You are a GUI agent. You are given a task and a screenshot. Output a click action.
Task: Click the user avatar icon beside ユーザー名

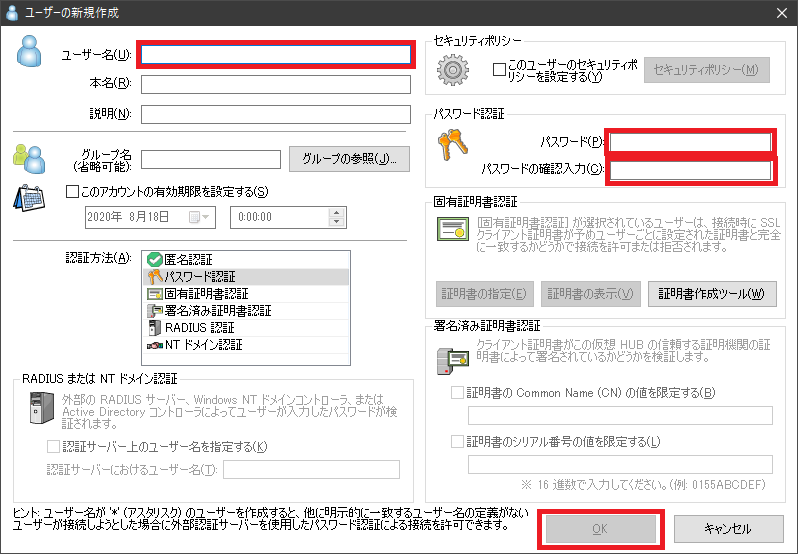coord(29,51)
